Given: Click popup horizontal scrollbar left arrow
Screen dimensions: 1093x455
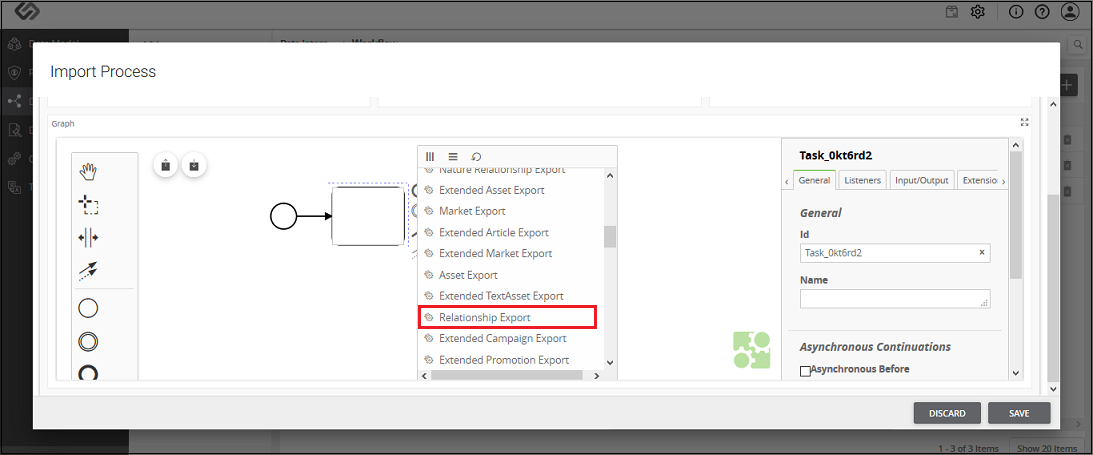Looking at the screenshot, I should [425, 376].
